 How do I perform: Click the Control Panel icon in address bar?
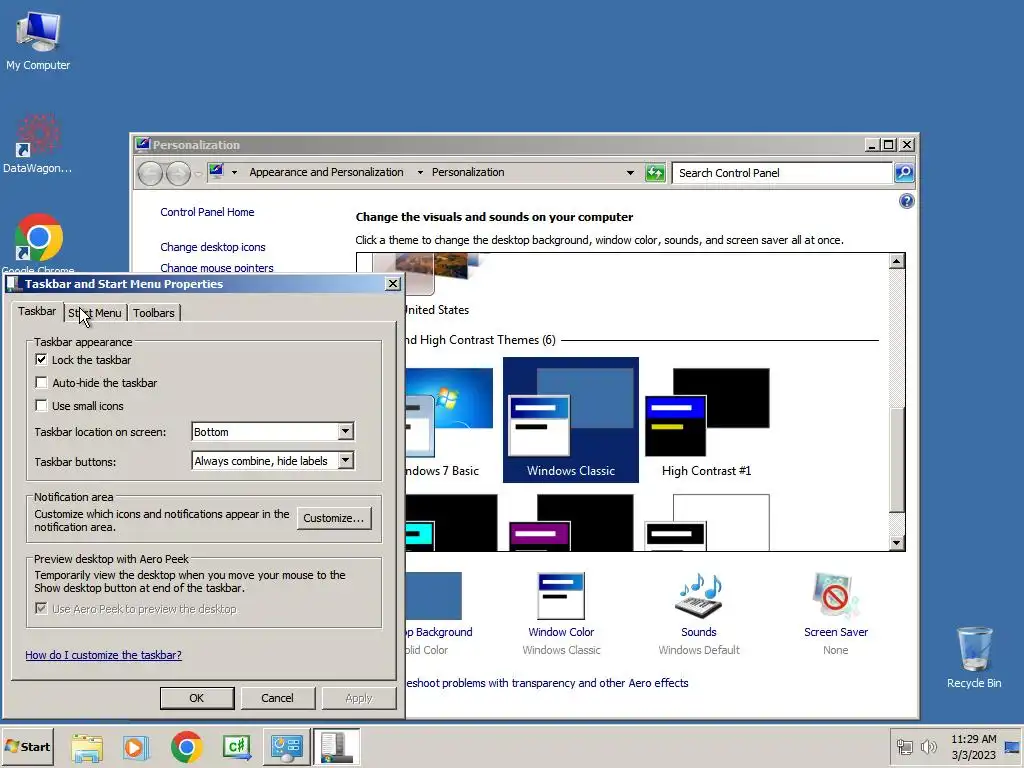pyautogui.click(x=216, y=172)
